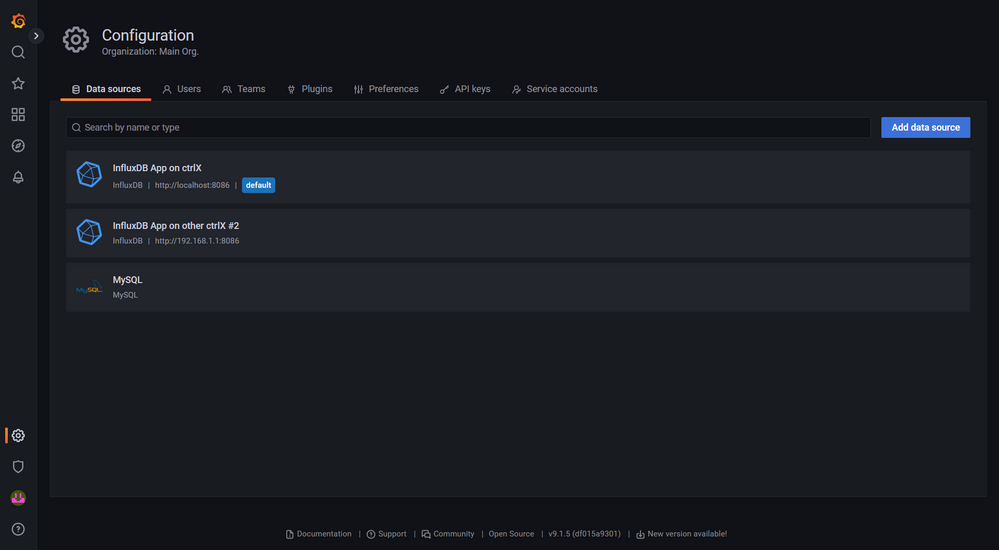Viewport: 999px width, 550px height.
Task: Open the Explore compass icon
Action: [x=18, y=146]
